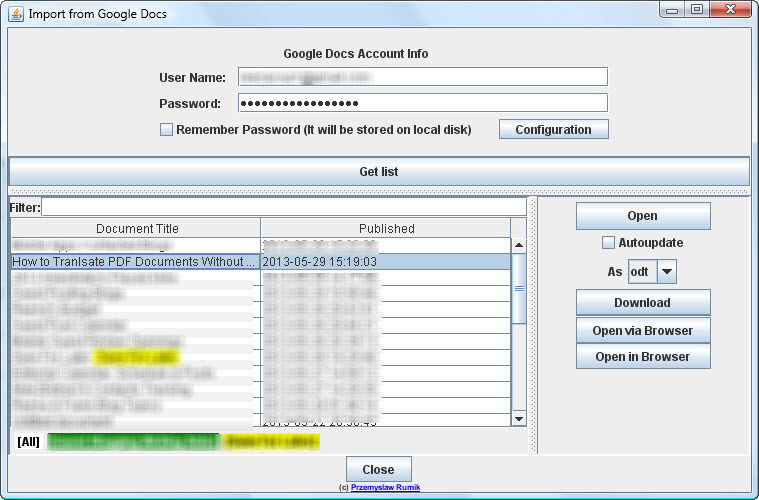This screenshot has height=500, width=759.
Task: Click the document list scroll down arrow
Action: (519, 418)
